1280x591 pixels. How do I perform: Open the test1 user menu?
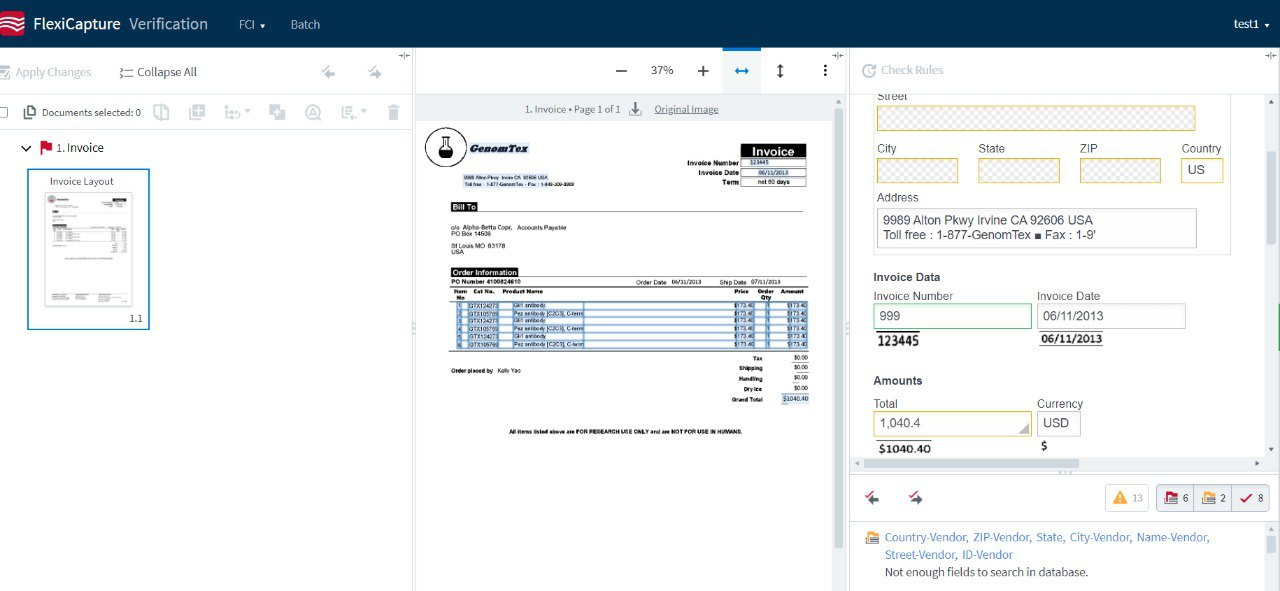point(1250,24)
